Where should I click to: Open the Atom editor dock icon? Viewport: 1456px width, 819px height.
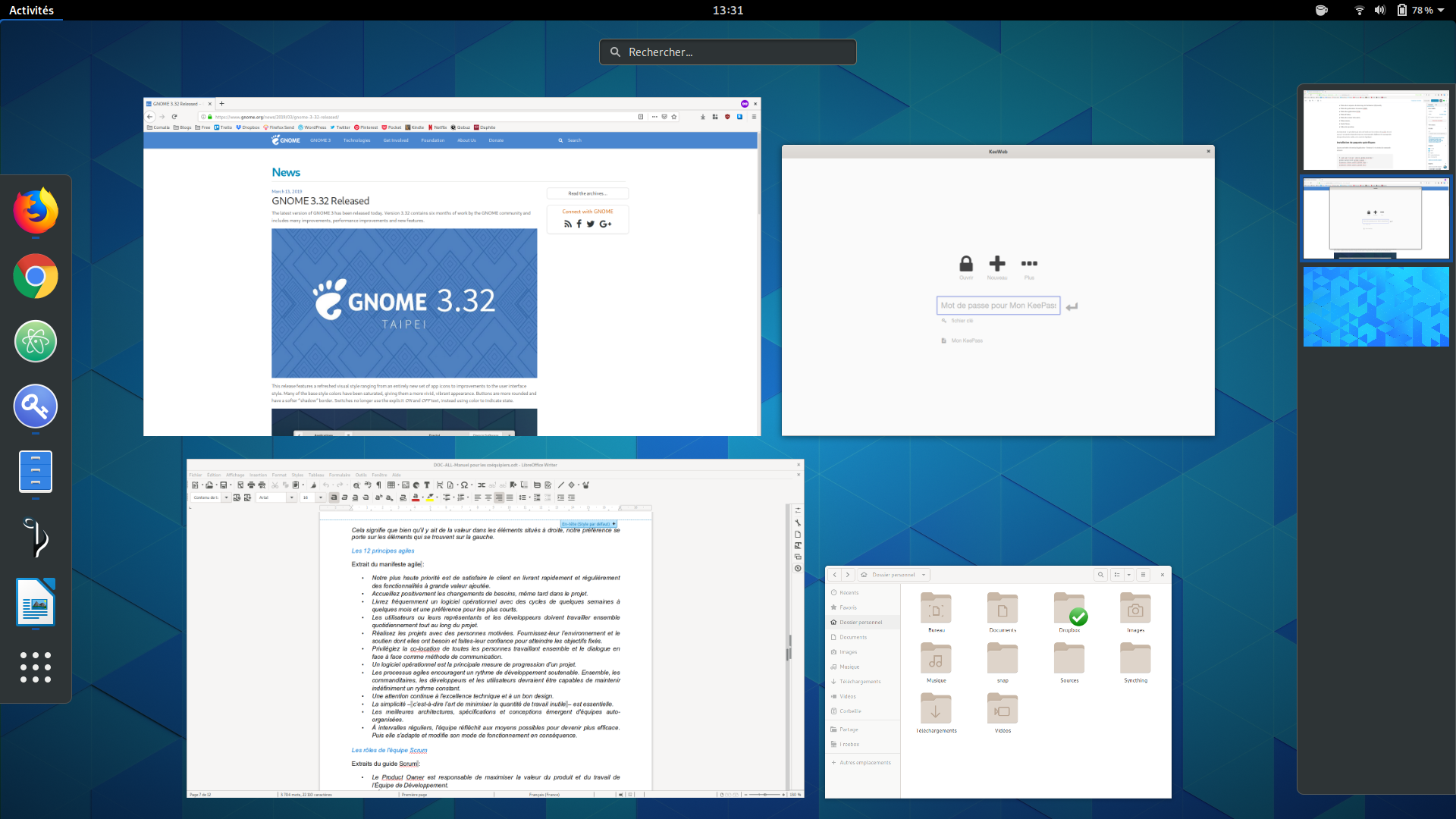click(36, 341)
